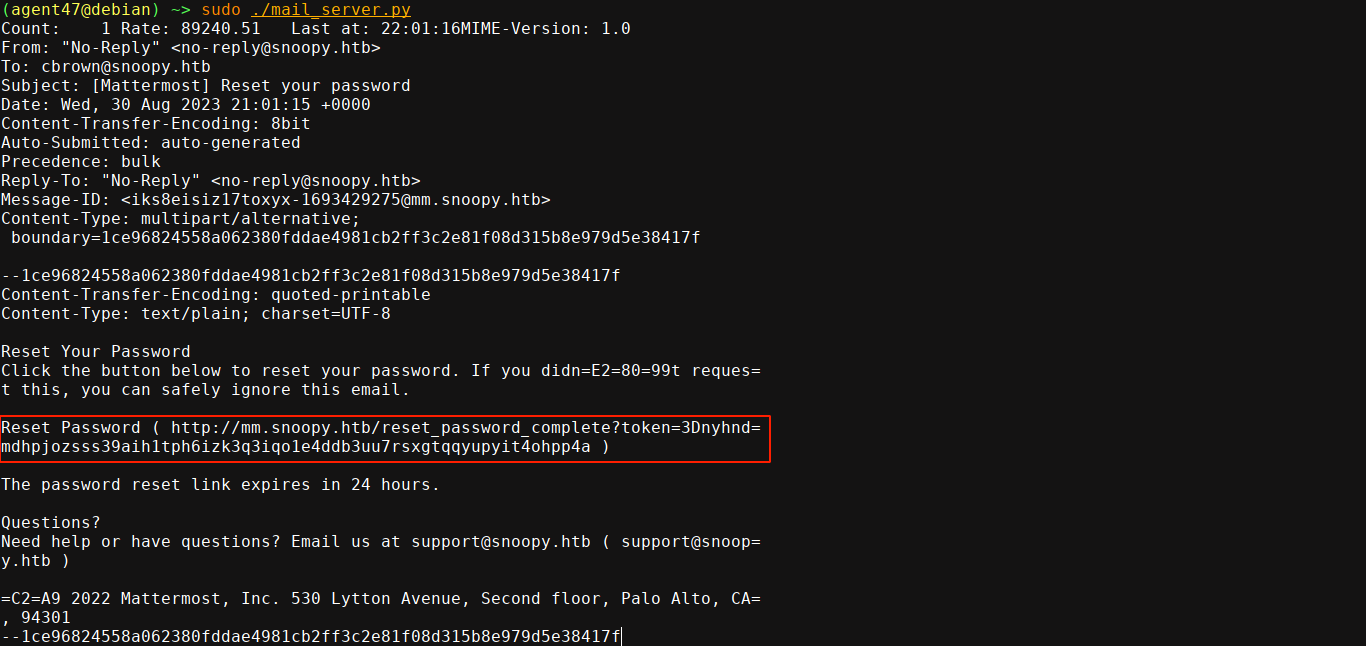
Task: Click the "Reset Your Password" heading line
Action: click(95, 352)
